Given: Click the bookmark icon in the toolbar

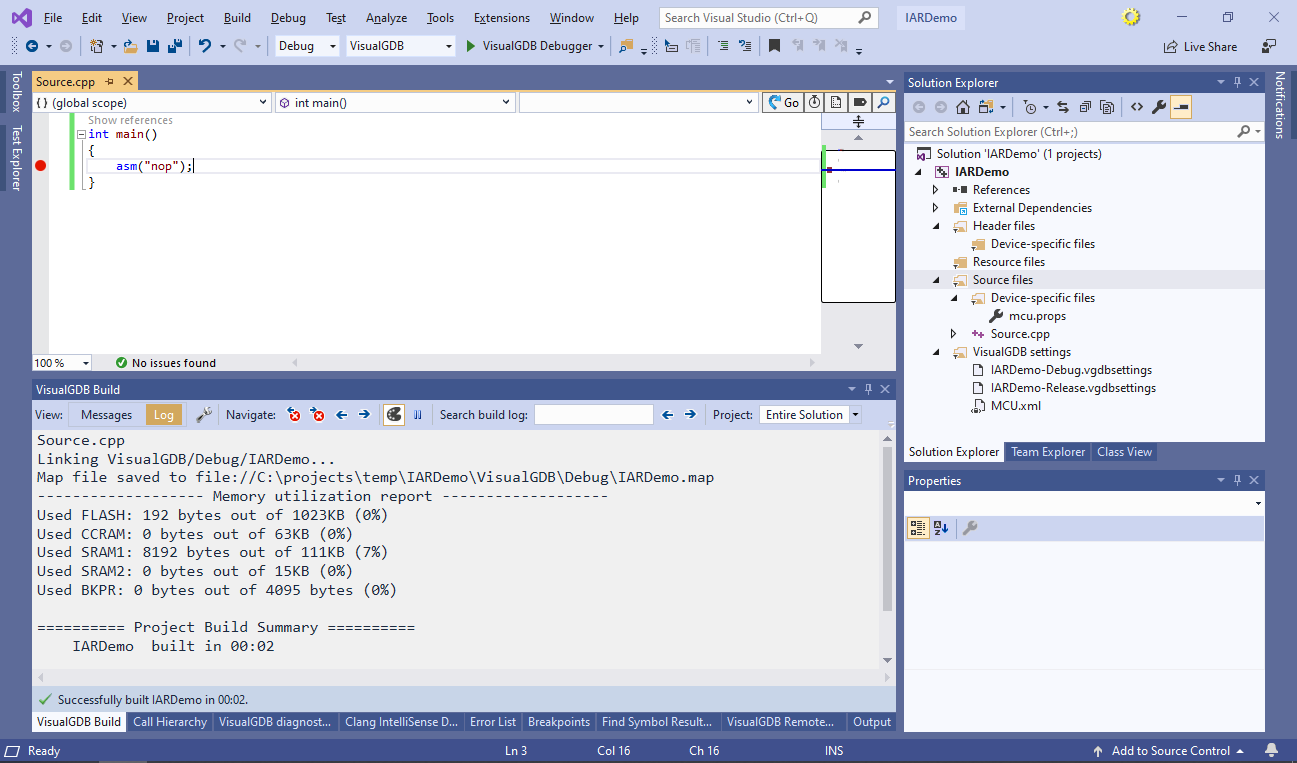Looking at the screenshot, I should [774, 46].
